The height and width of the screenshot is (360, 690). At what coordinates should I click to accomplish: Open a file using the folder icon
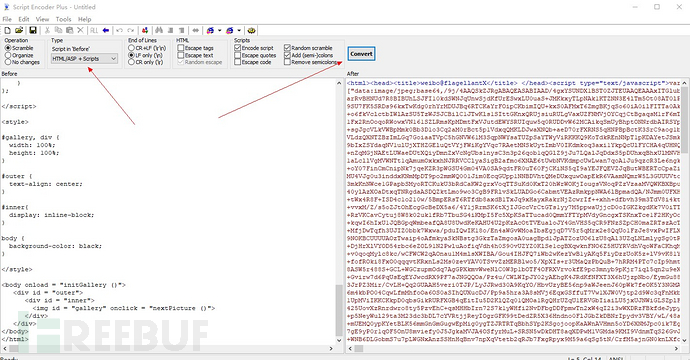click(x=19, y=30)
